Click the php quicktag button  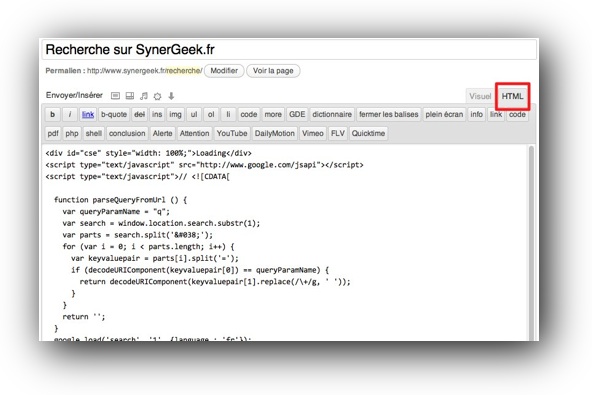tap(72, 133)
